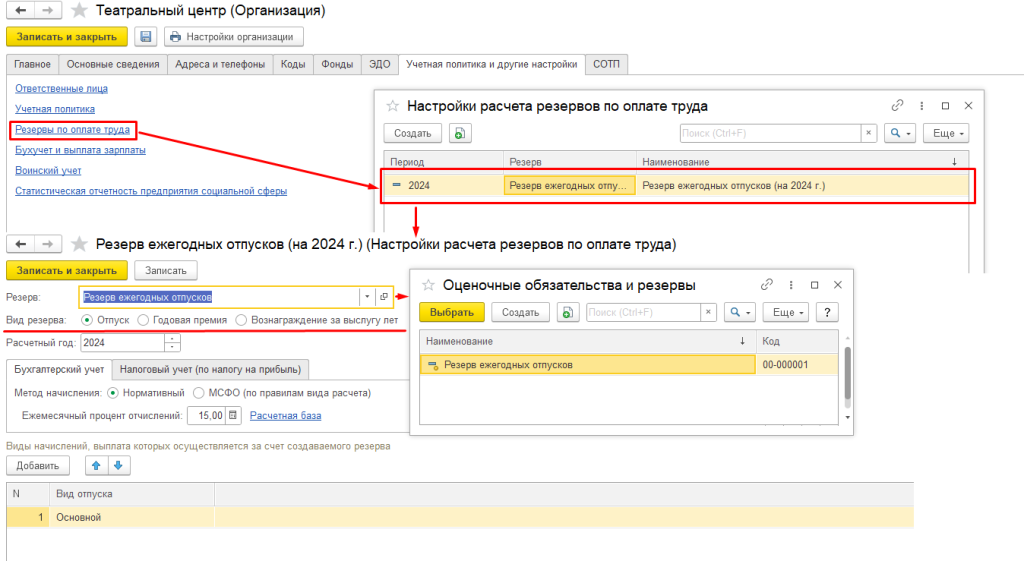Choose МСФО accrual method

199,392
